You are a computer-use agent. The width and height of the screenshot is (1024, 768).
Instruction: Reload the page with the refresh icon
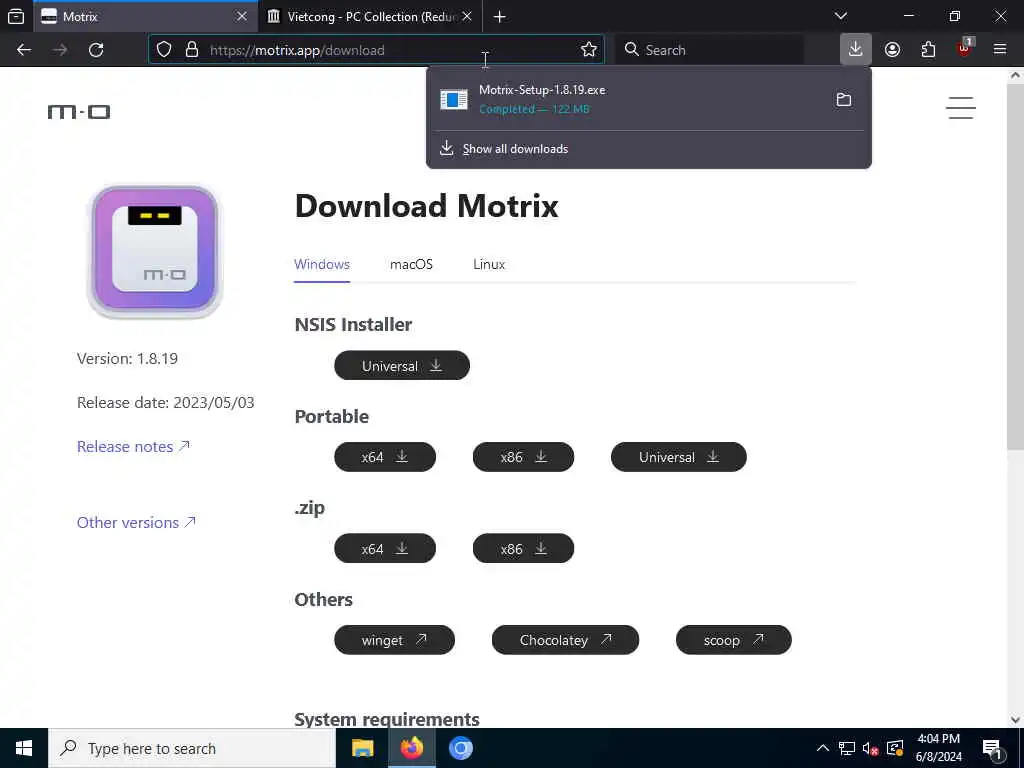point(96,50)
